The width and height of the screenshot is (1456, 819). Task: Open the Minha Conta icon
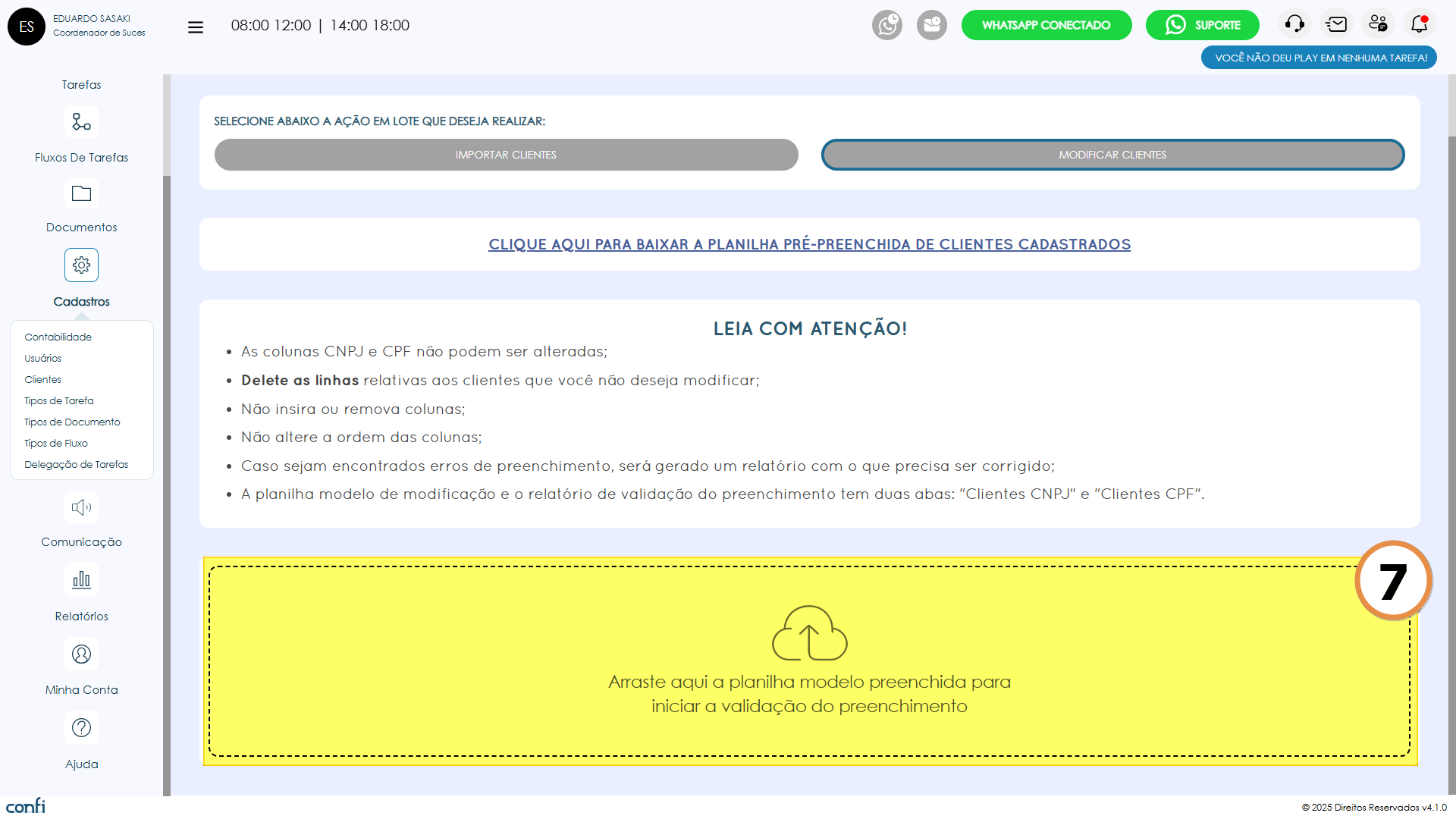click(x=81, y=654)
